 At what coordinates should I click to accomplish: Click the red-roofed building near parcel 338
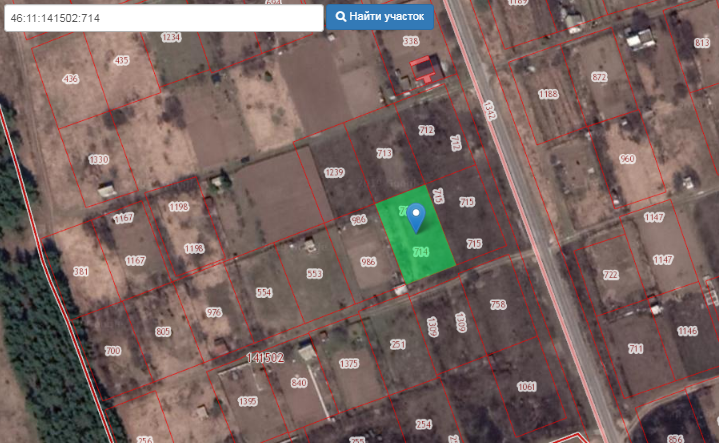point(427,68)
